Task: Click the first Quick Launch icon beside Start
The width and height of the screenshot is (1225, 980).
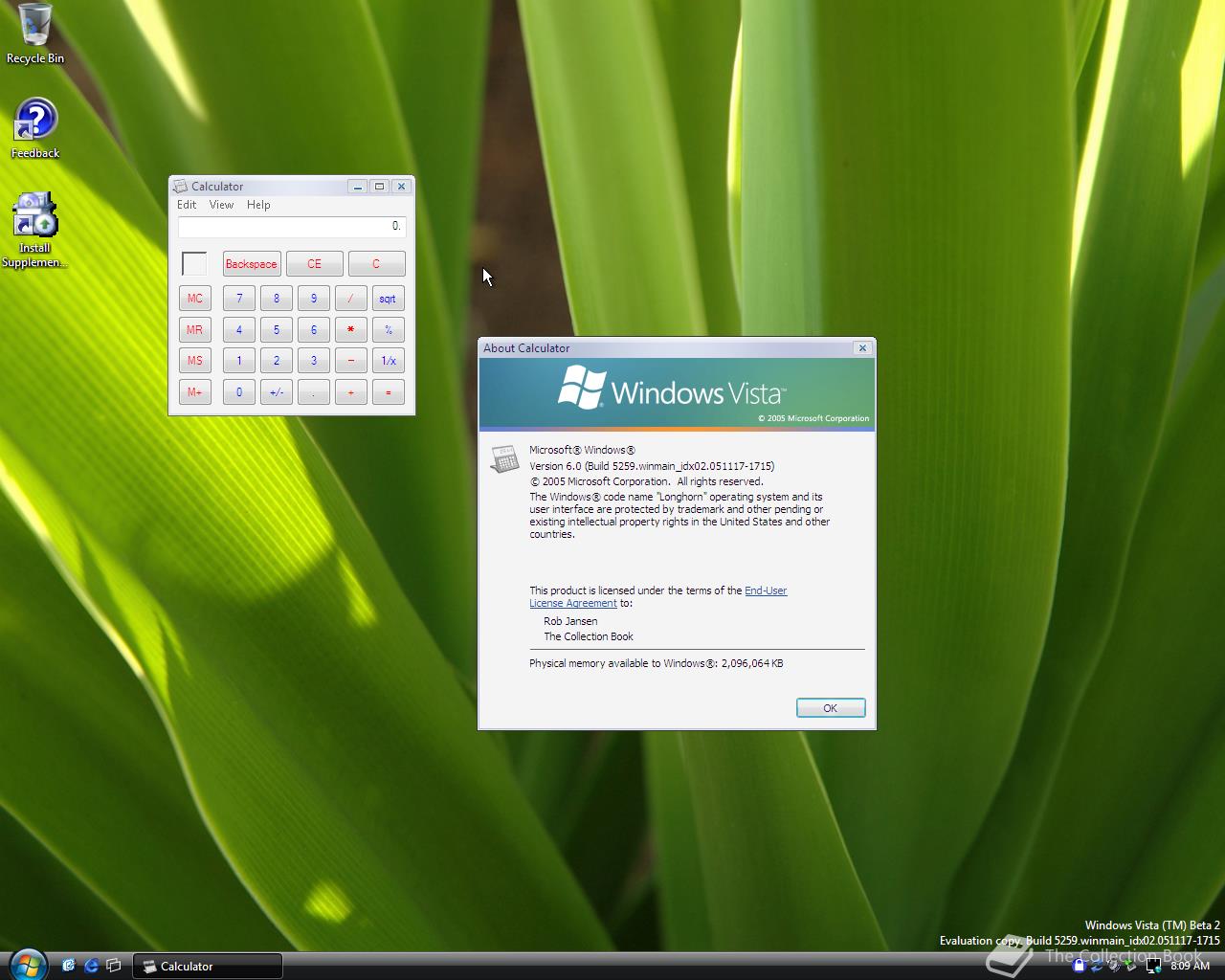Action: (x=68, y=966)
